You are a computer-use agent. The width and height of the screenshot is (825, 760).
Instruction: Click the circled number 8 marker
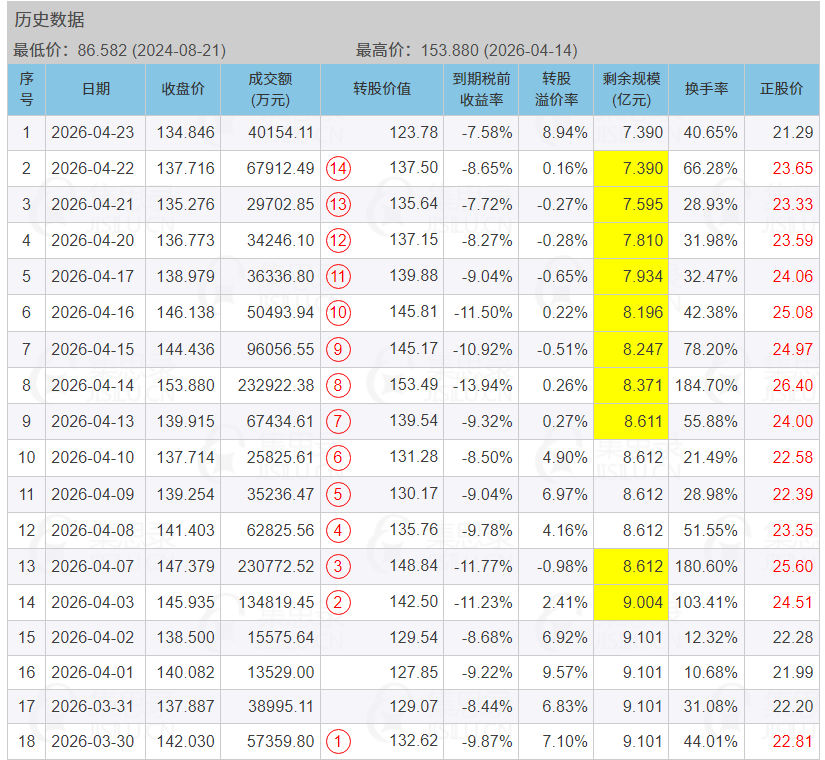point(338,385)
